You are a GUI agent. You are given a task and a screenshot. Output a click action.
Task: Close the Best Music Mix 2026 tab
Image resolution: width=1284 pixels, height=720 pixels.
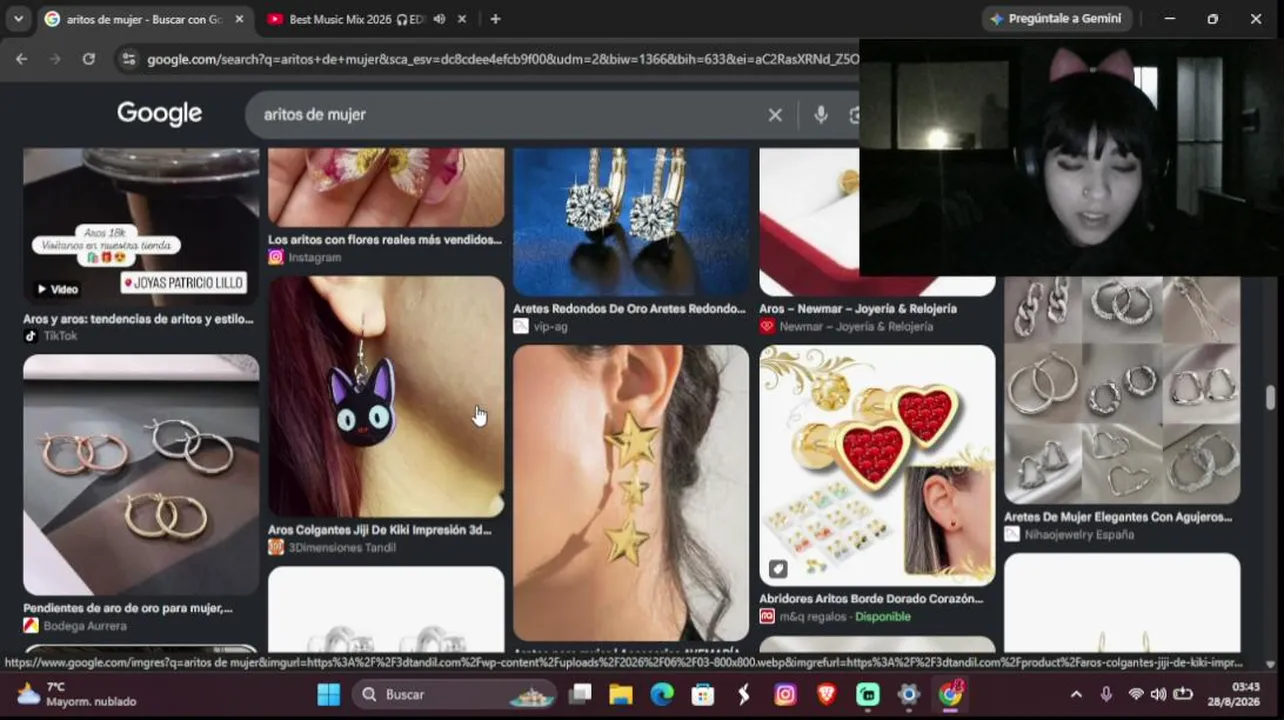tap(461, 19)
